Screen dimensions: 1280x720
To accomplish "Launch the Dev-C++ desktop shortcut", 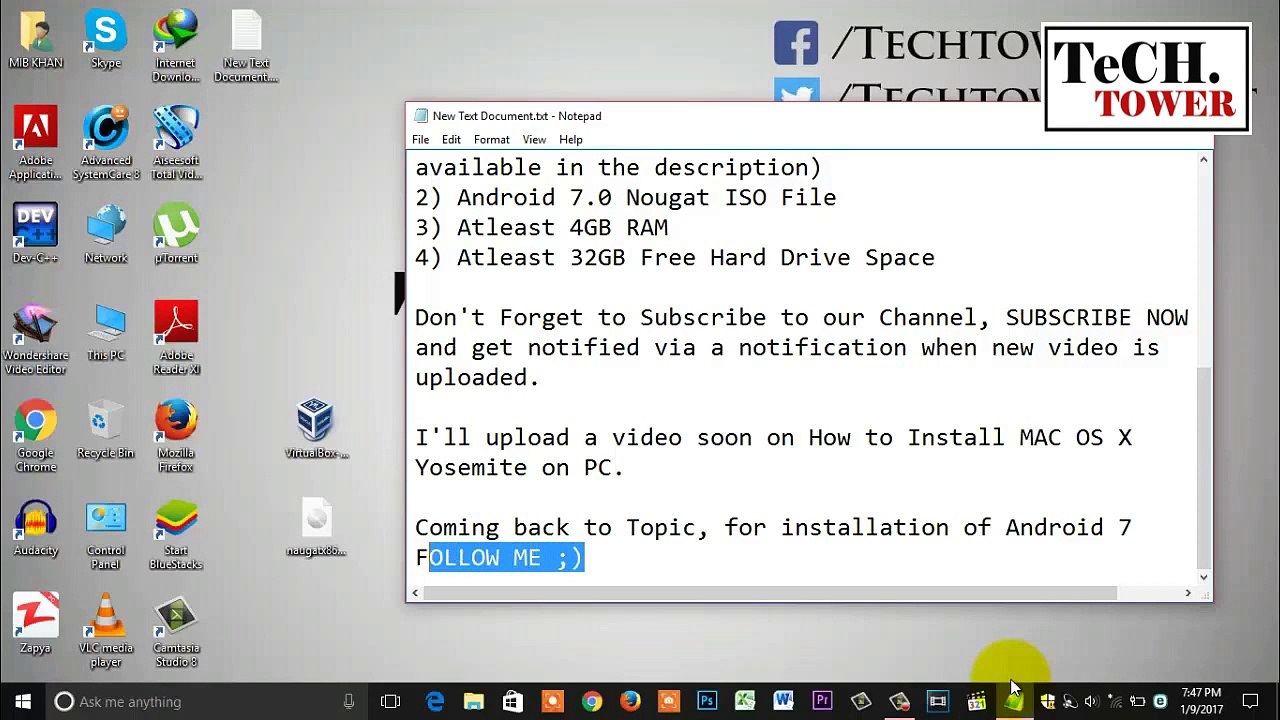I will [36, 234].
